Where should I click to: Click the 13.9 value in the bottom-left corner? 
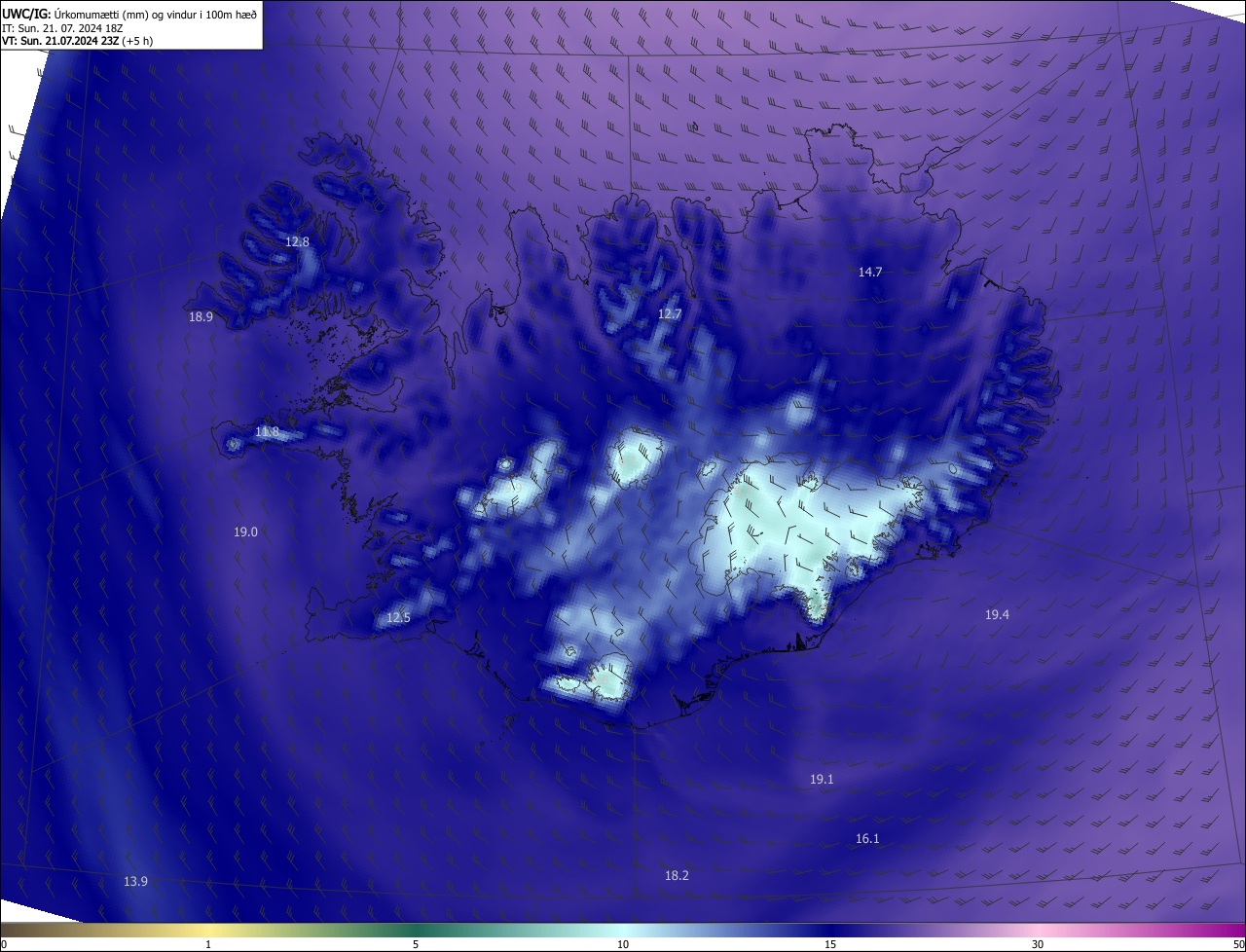pos(135,881)
